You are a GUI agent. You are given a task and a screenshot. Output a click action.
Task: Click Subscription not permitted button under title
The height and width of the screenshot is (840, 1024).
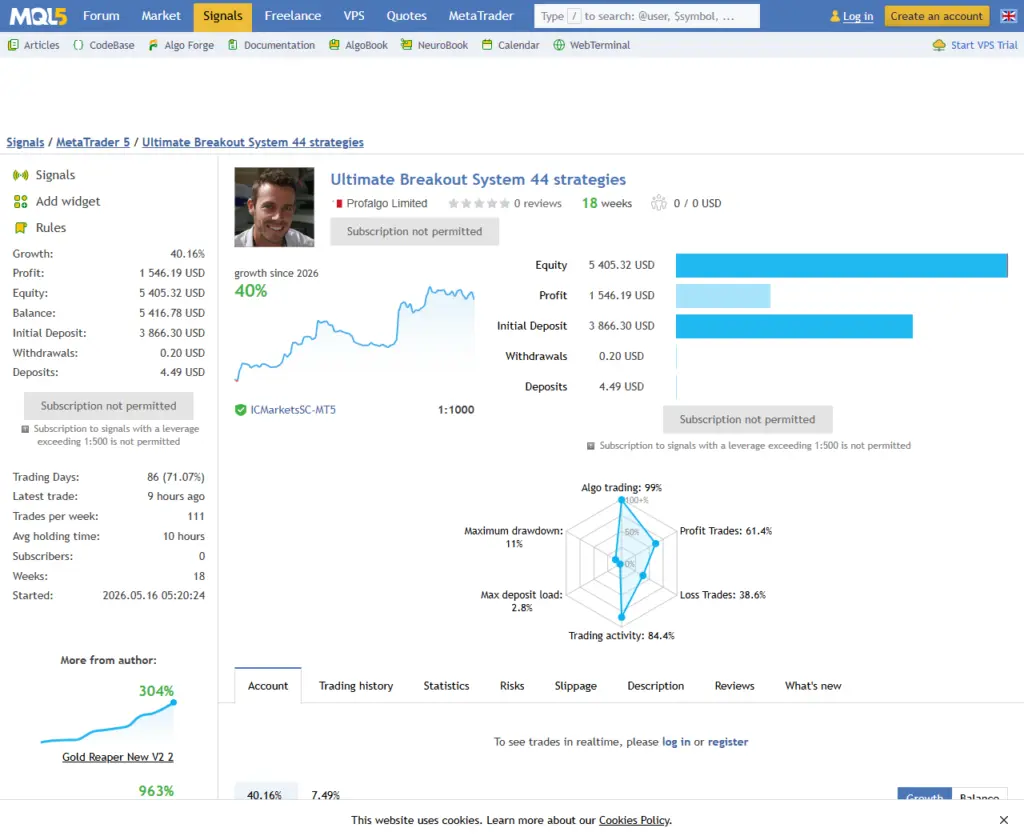pos(414,231)
